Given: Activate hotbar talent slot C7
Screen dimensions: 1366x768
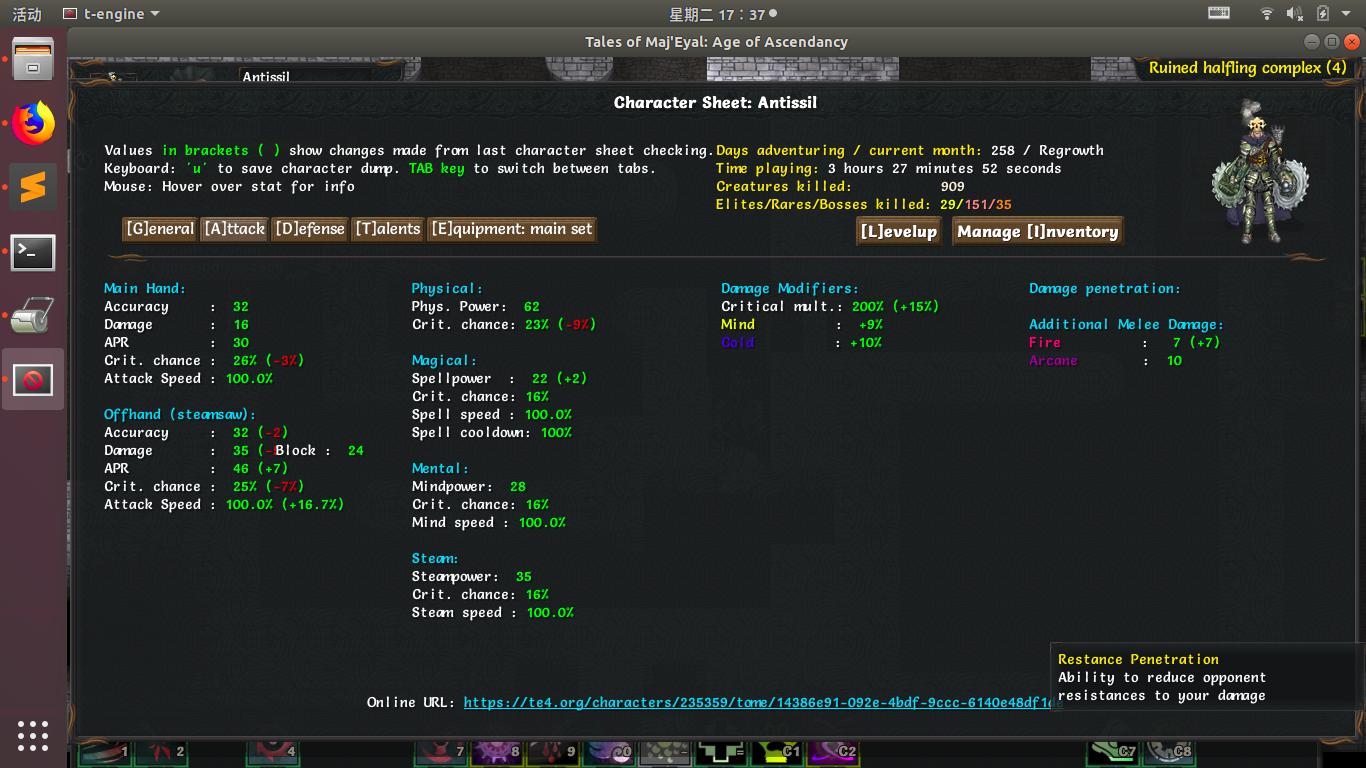Looking at the screenshot, I should tap(1113, 752).
